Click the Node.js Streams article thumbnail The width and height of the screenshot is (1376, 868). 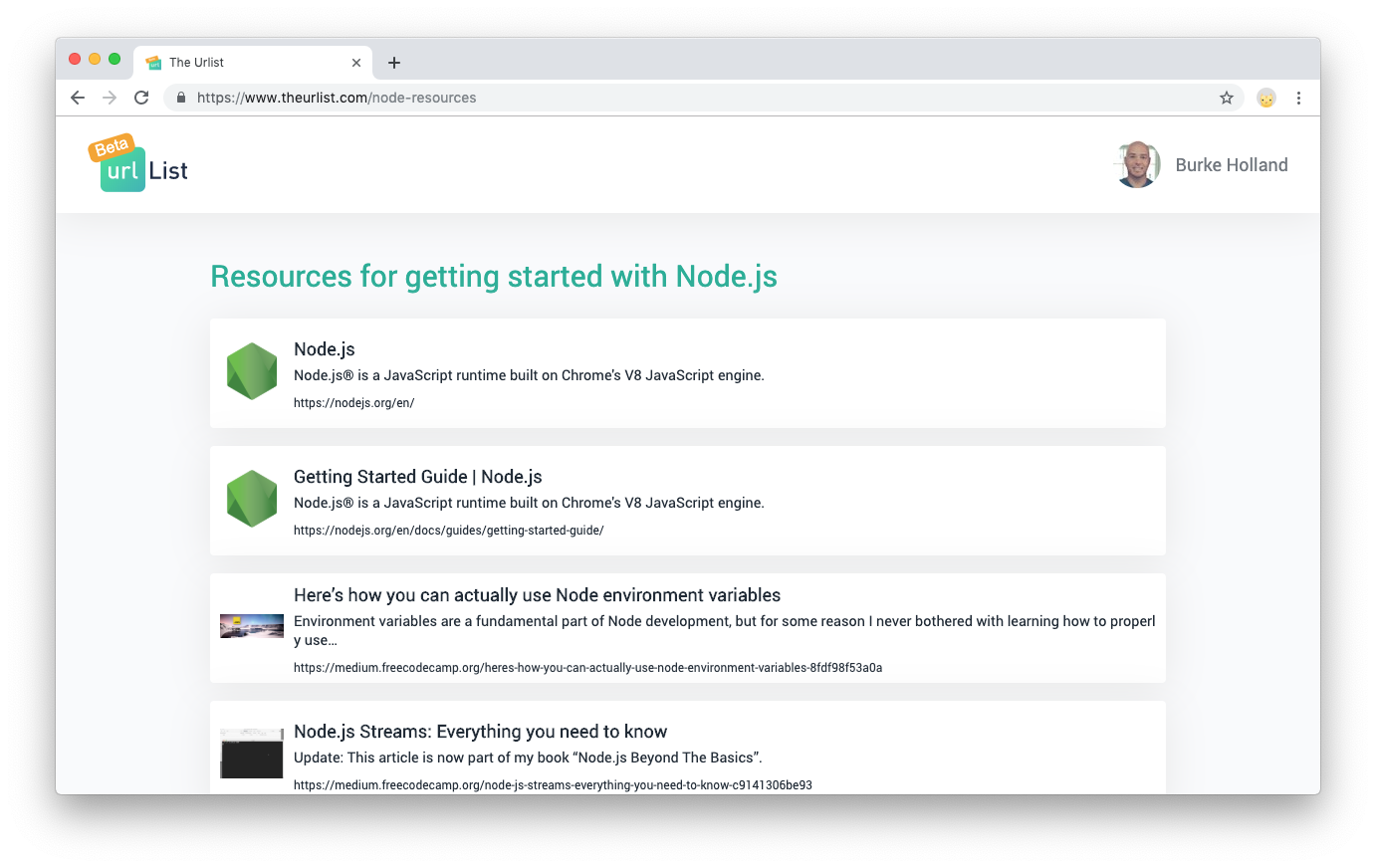pos(252,754)
